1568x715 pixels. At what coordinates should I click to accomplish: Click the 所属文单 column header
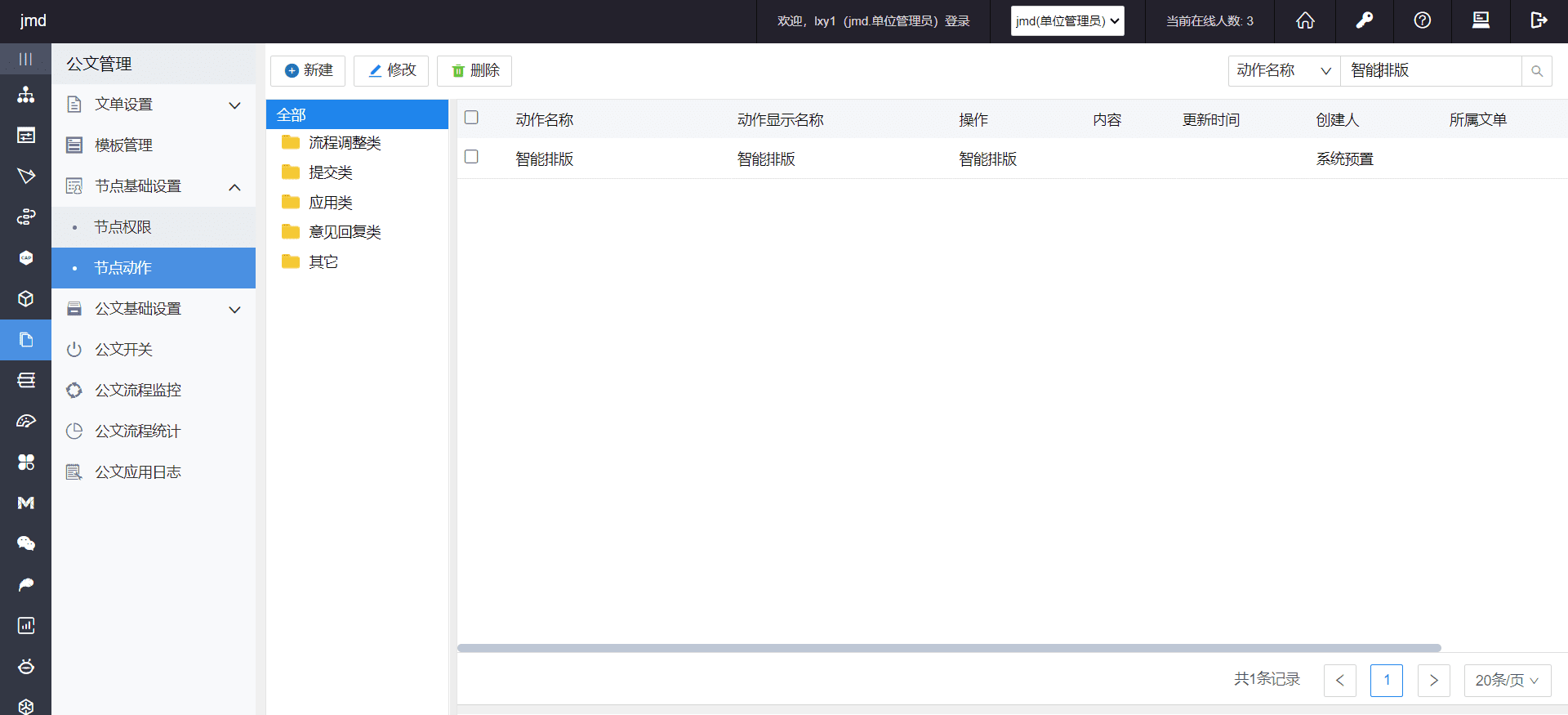click(1478, 120)
